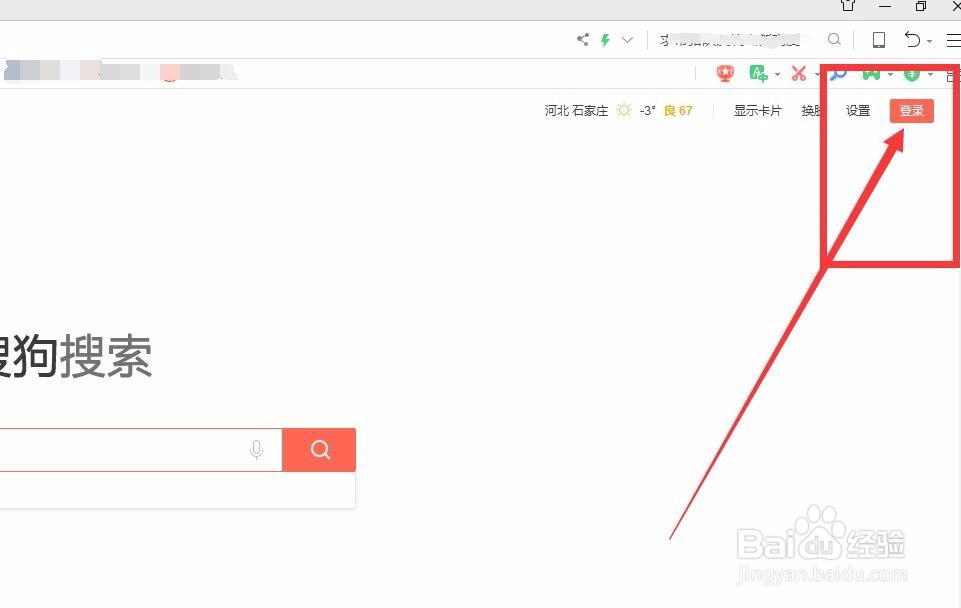
Task: Click the red scissors screenshot icon
Action: pyautogui.click(x=799, y=74)
